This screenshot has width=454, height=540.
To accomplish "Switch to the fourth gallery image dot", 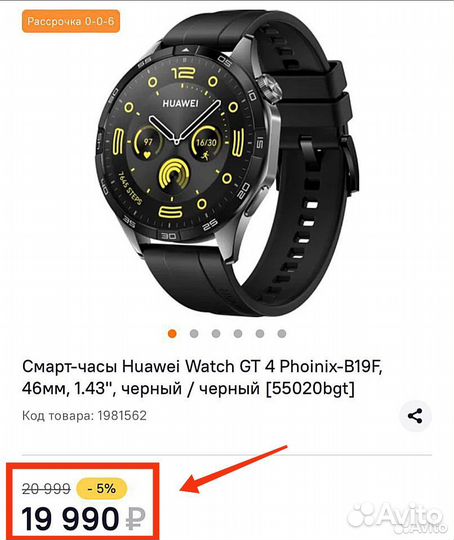I will pos(238,333).
